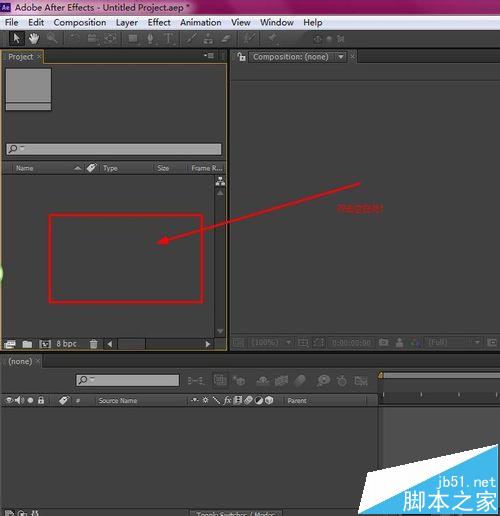Viewport: 500px width, 516px height.
Task: Take a snapshot with camera icon
Action: (x=383, y=342)
